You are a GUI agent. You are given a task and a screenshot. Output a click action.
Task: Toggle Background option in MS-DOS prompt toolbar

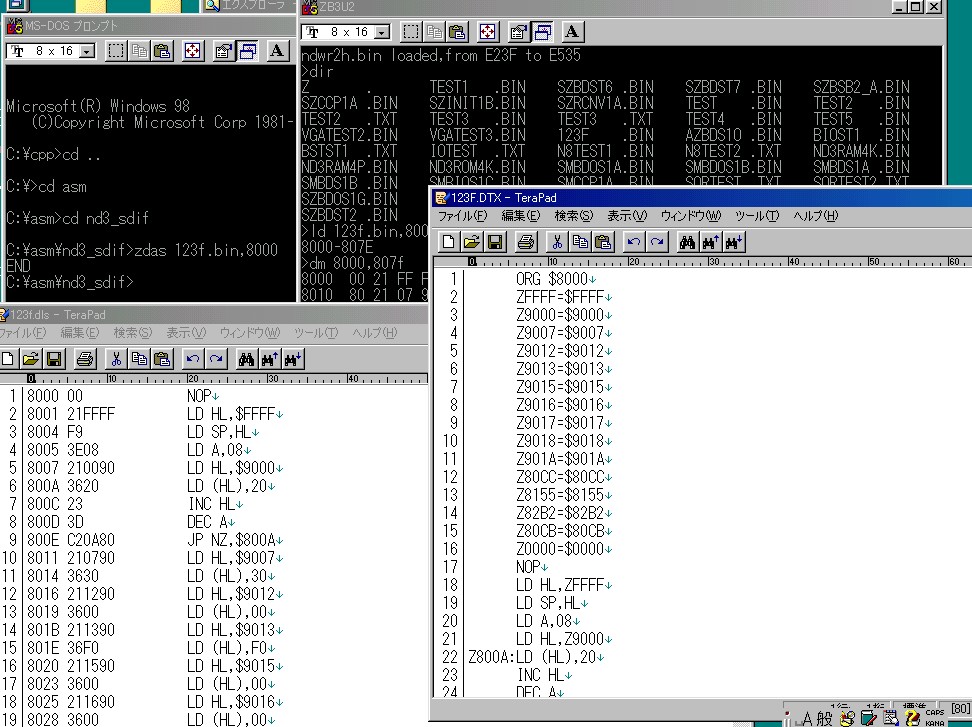(x=247, y=51)
